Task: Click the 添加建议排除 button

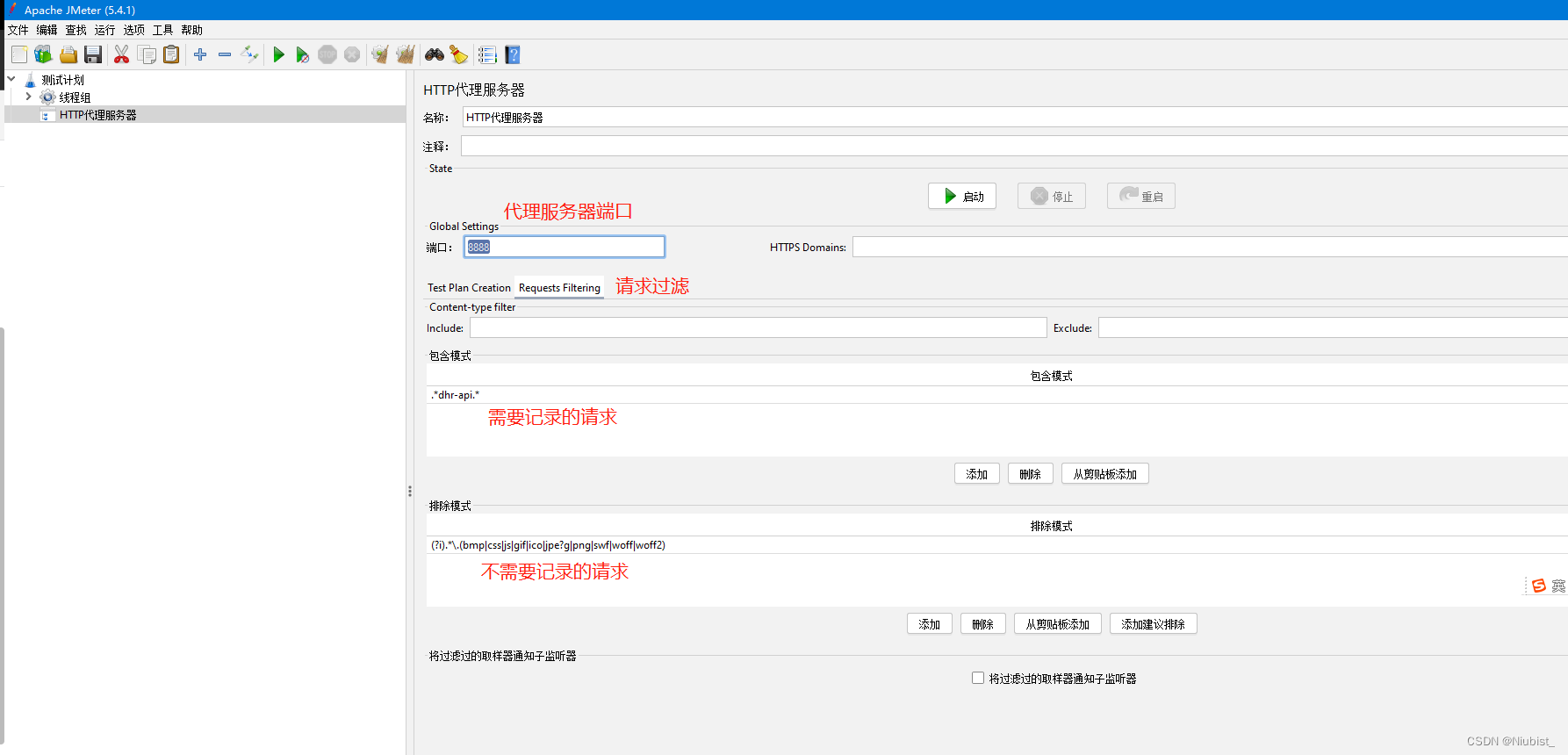Action: 1154,624
